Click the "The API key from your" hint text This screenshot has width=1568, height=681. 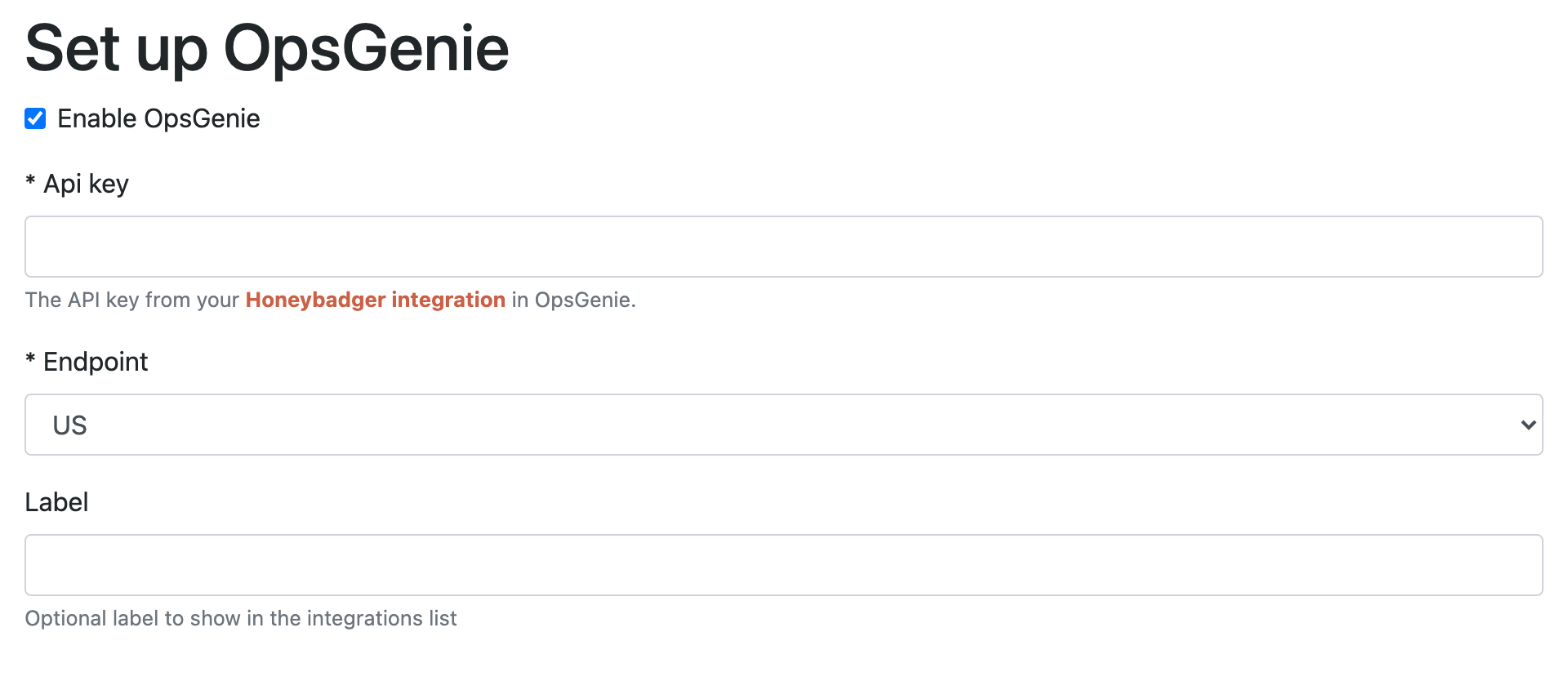click(131, 300)
